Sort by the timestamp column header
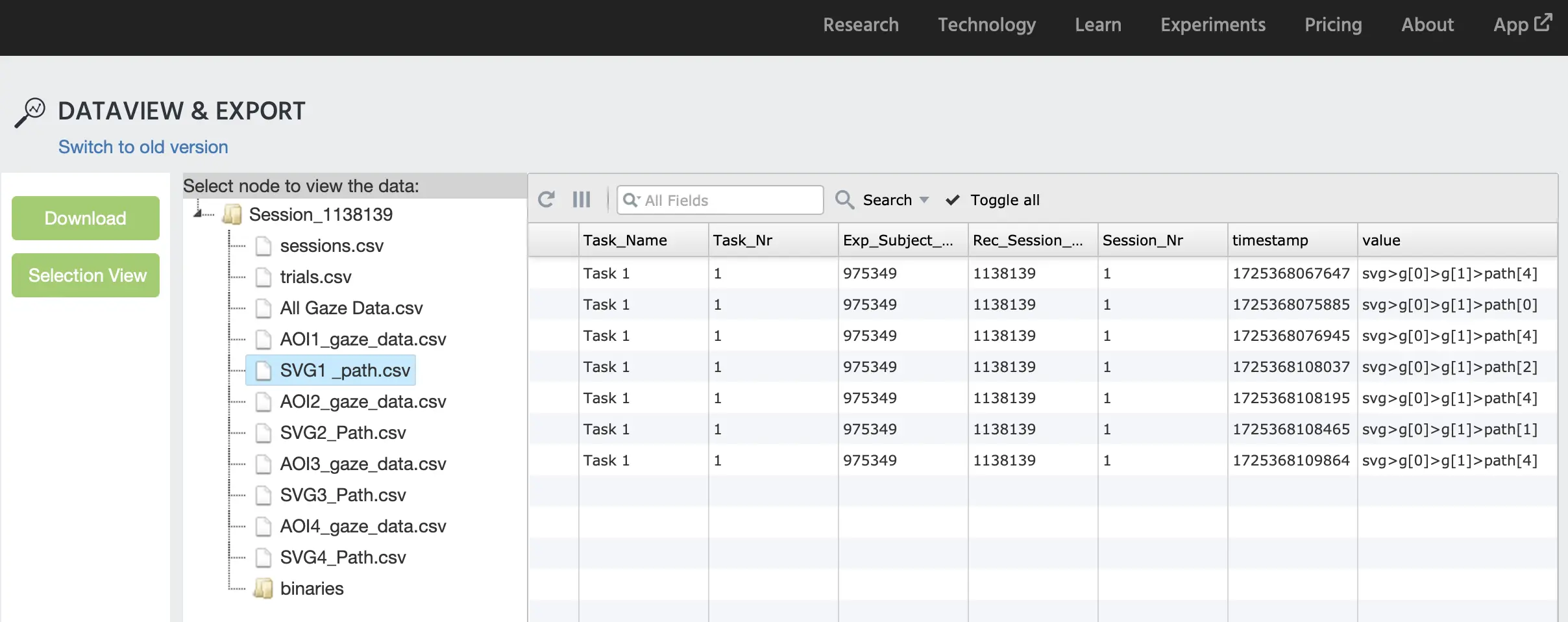Viewport: 1568px width, 622px height. pos(1292,240)
